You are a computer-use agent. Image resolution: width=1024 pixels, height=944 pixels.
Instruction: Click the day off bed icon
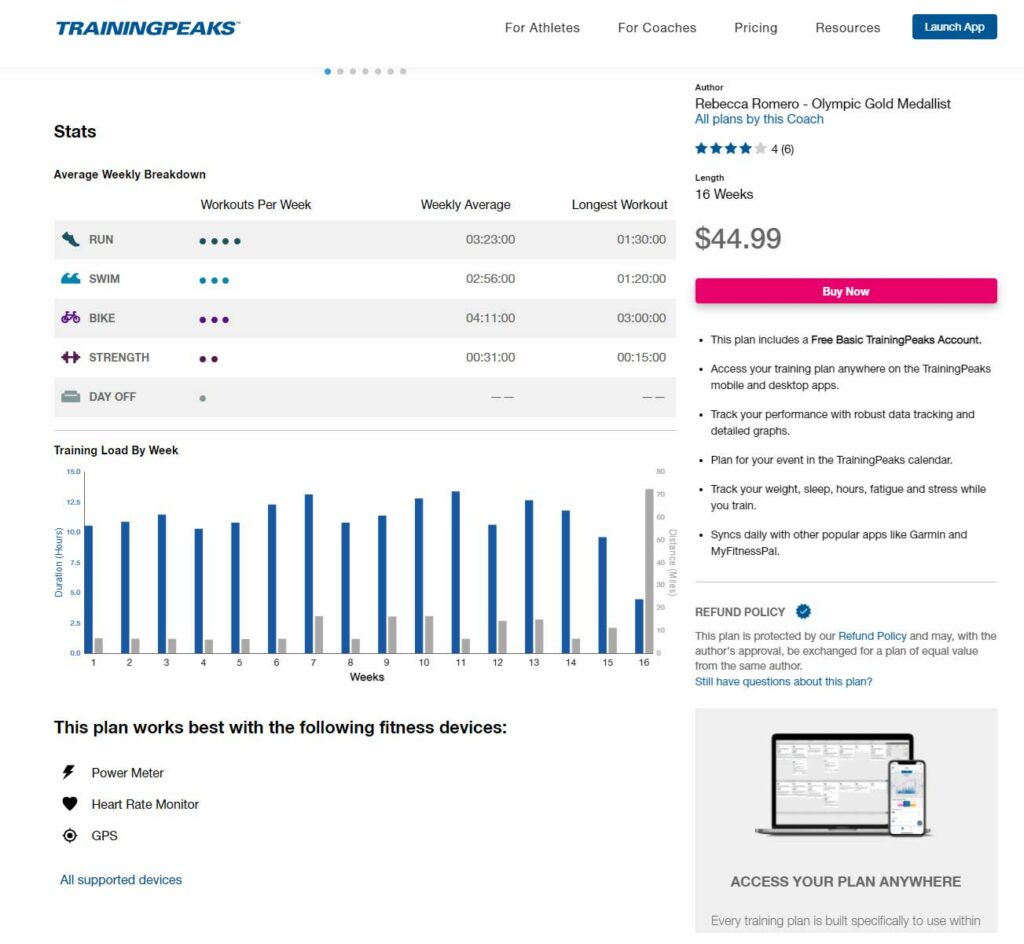click(71, 396)
